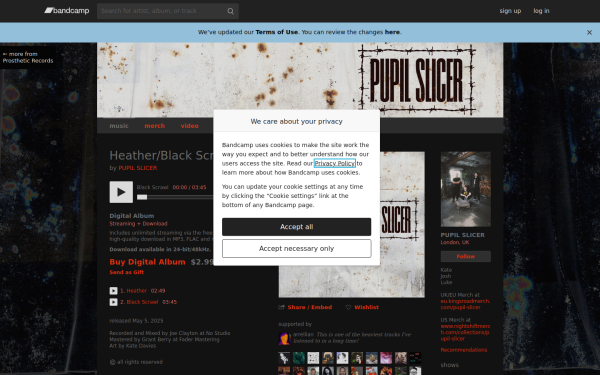Open the band photo thumbnail
The width and height of the screenshot is (600, 375).
466,189
